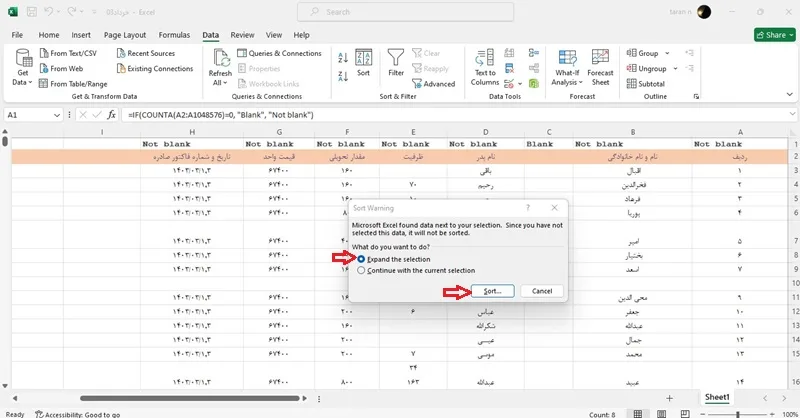Click Sort... button in Sort Warning
The width and height of the screenshot is (800, 418).
point(492,291)
